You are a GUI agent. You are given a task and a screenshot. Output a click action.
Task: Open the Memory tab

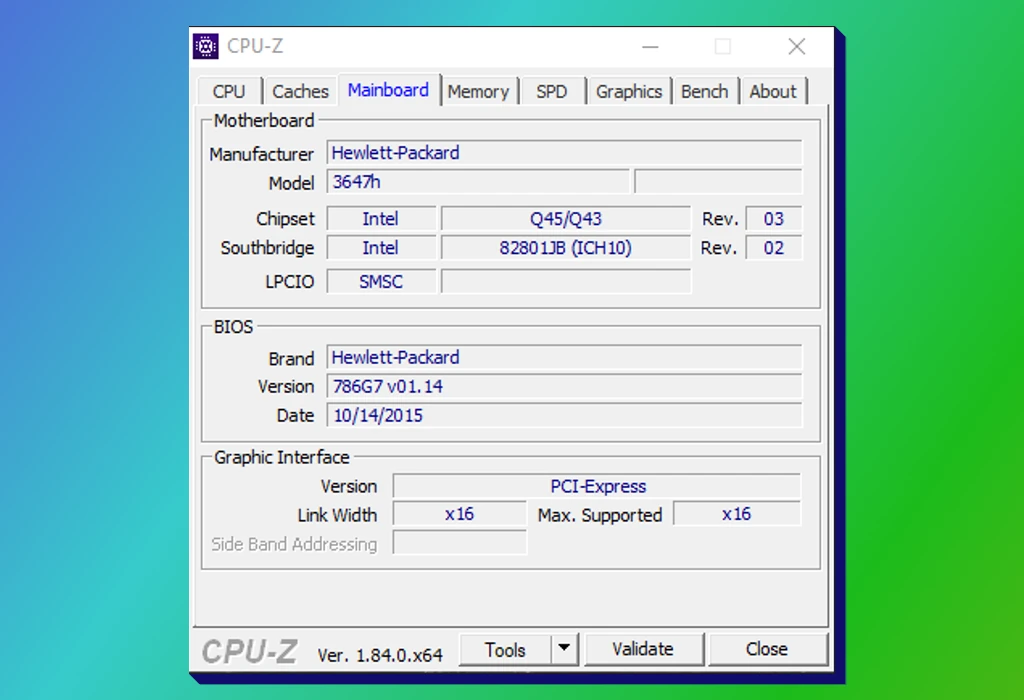pos(478,91)
